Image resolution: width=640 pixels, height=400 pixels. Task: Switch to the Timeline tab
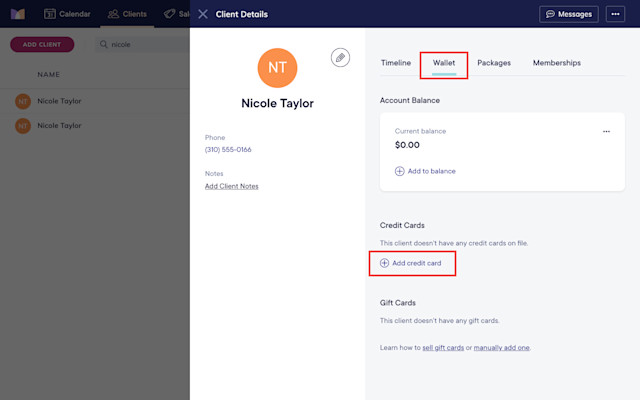tap(396, 63)
